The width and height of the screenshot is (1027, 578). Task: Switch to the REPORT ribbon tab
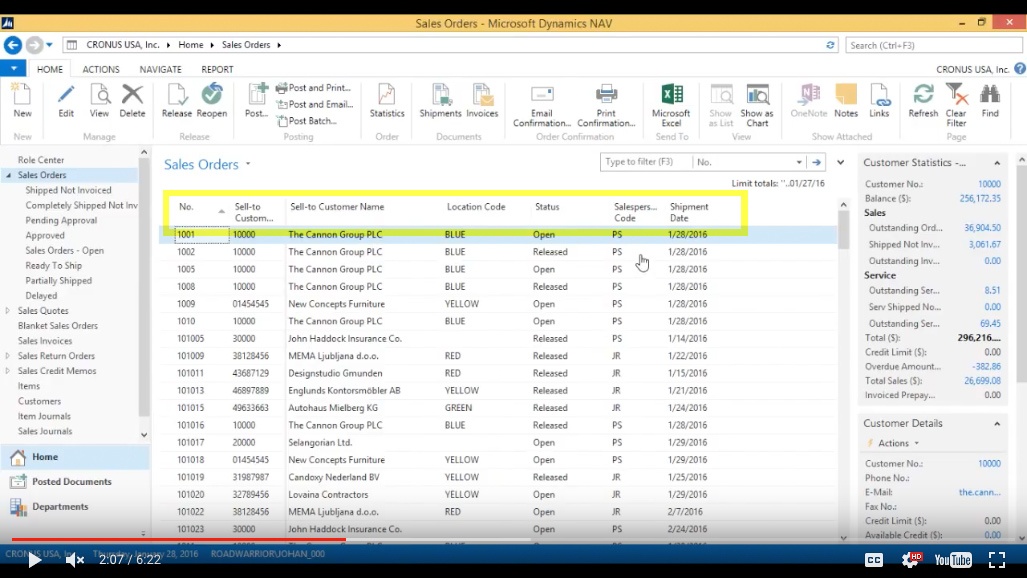(217, 69)
